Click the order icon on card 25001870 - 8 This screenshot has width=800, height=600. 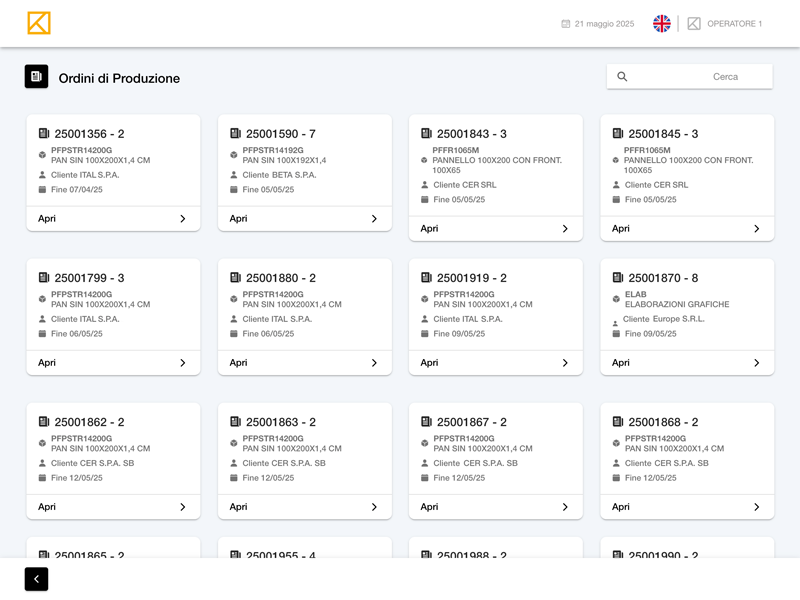(x=618, y=278)
